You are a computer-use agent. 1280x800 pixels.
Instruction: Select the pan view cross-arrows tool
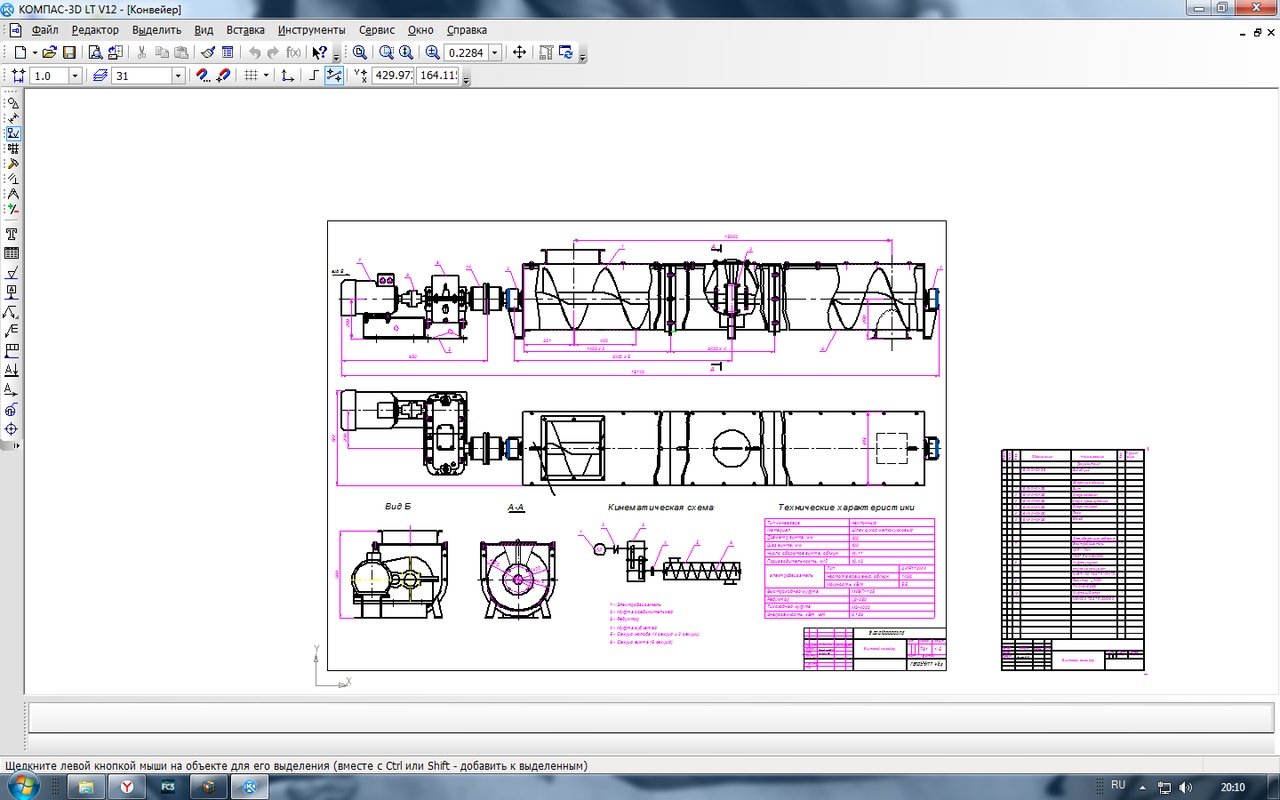point(519,52)
